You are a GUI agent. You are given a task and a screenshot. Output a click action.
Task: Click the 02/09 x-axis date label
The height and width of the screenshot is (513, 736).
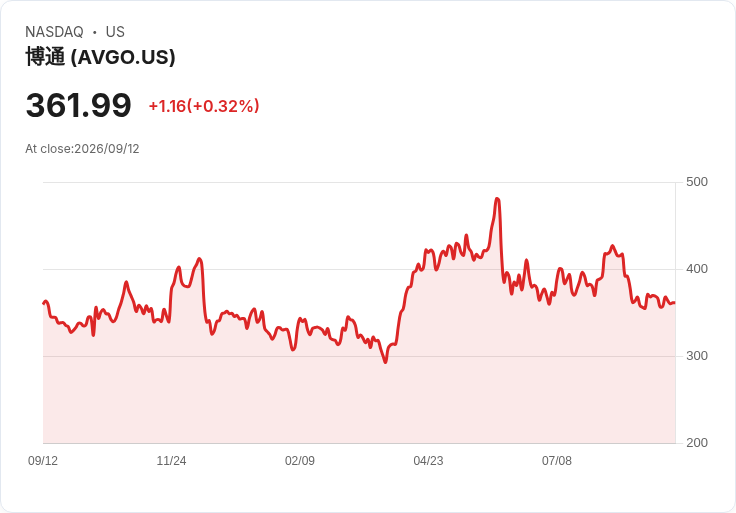coord(300,461)
